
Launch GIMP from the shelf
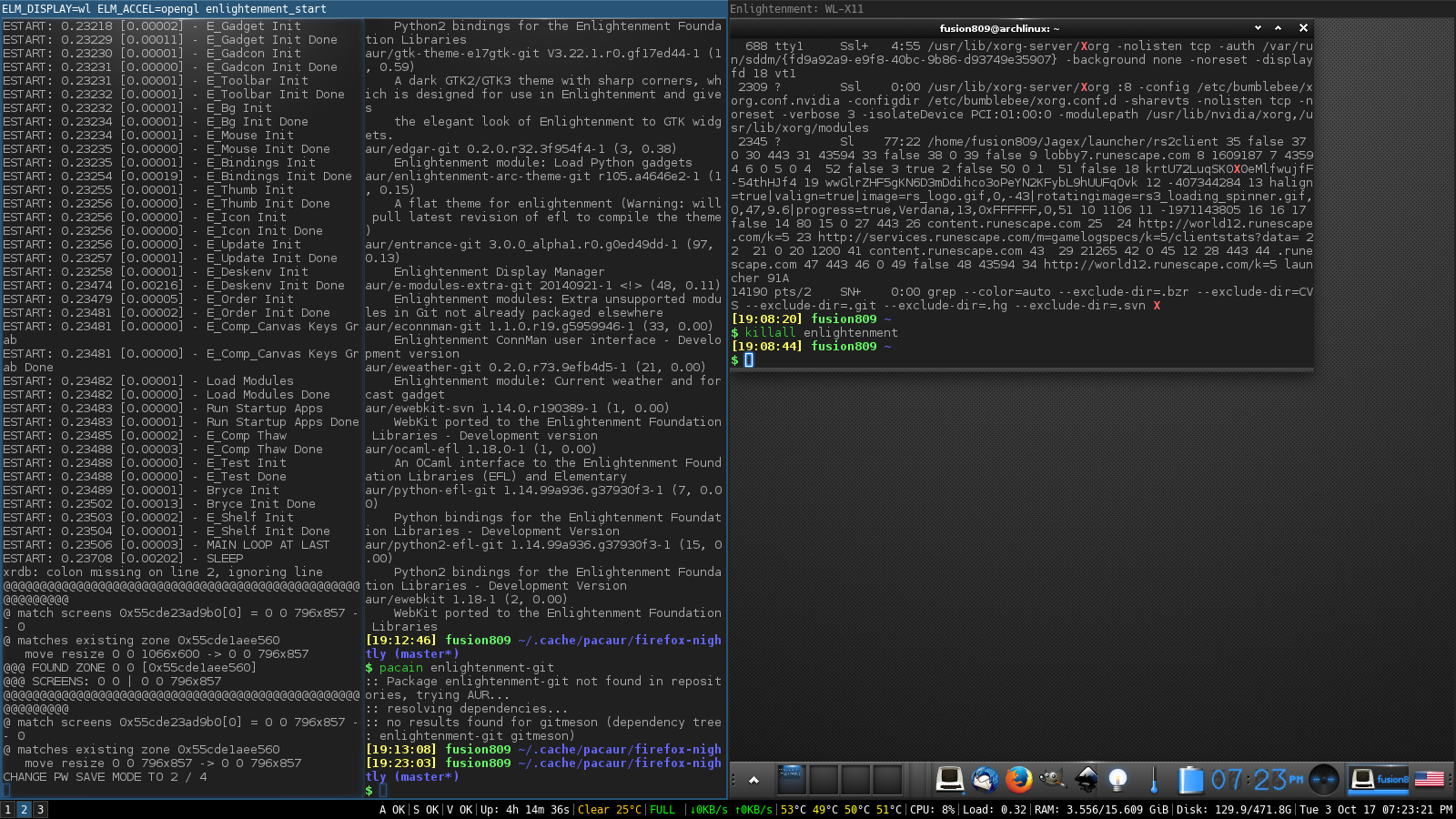(x=1053, y=780)
